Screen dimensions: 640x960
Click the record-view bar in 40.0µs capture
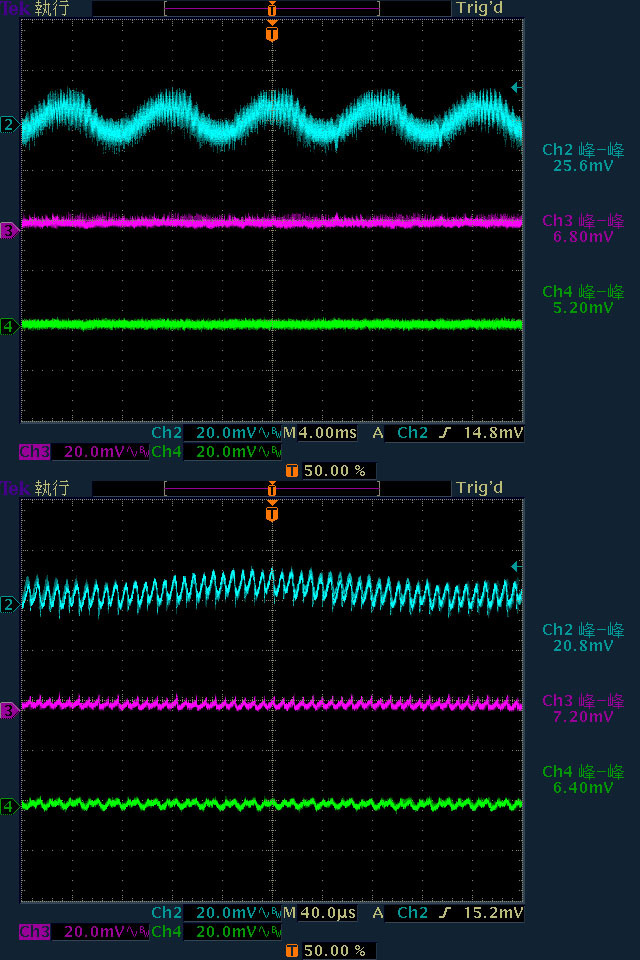[x=272, y=489]
